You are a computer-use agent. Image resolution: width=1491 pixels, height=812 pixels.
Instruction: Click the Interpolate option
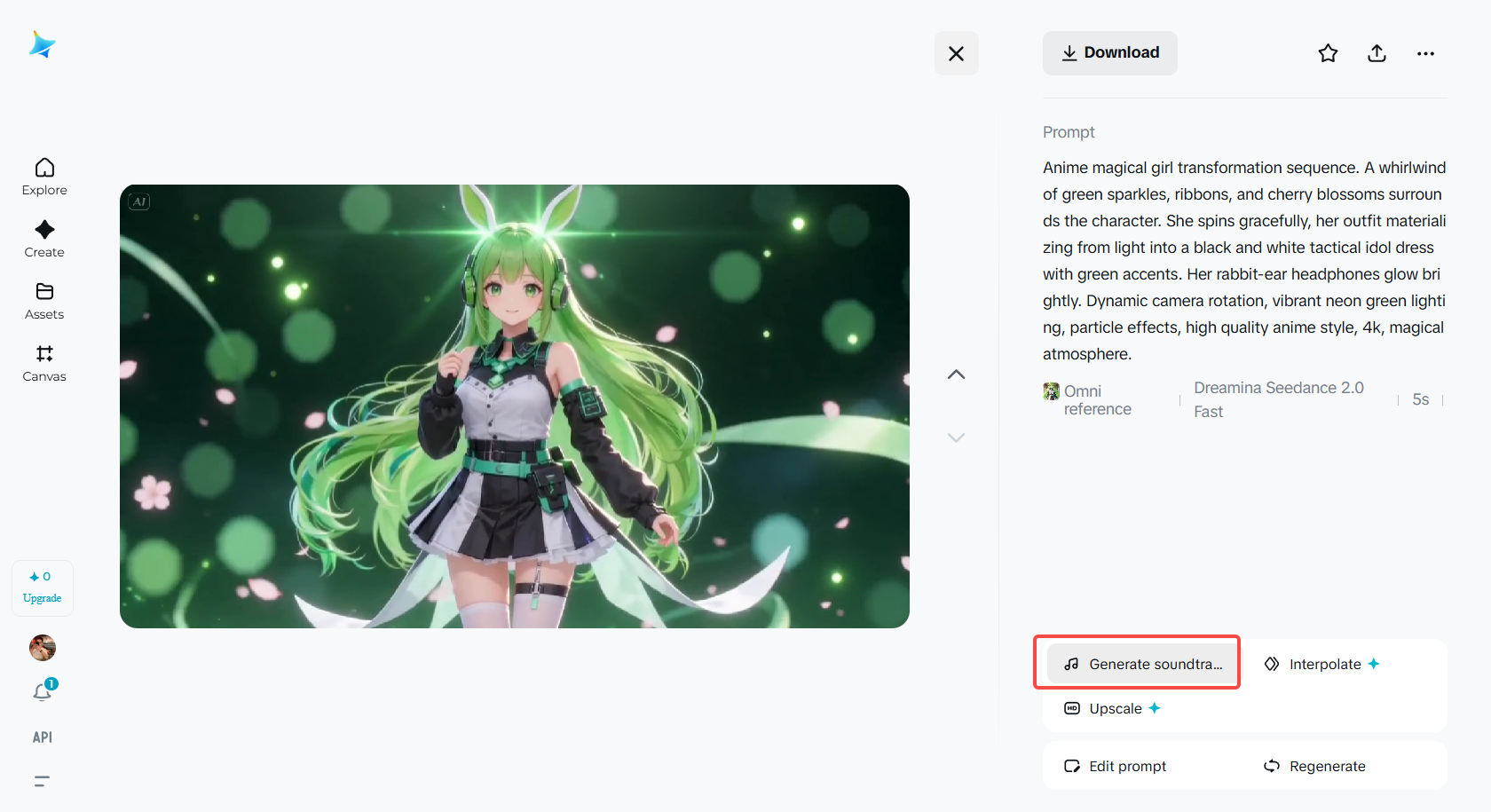coord(1321,664)
